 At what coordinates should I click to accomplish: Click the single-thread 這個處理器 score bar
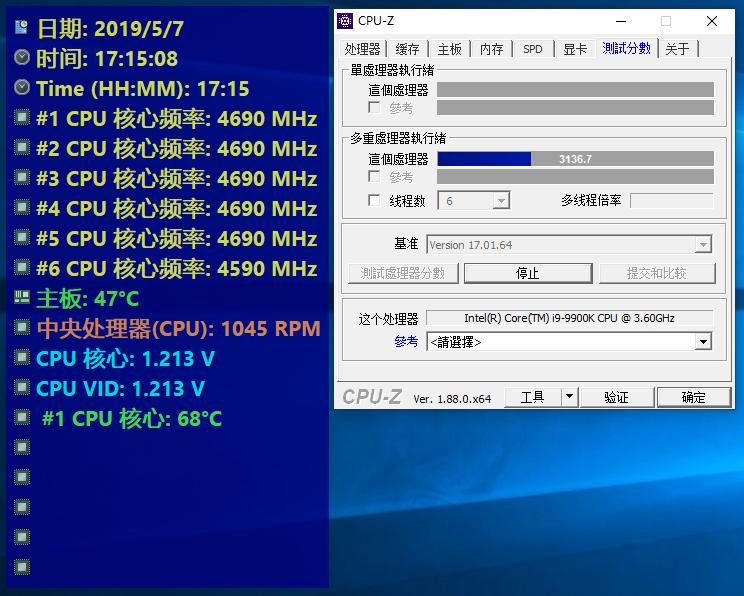point(575,89)
